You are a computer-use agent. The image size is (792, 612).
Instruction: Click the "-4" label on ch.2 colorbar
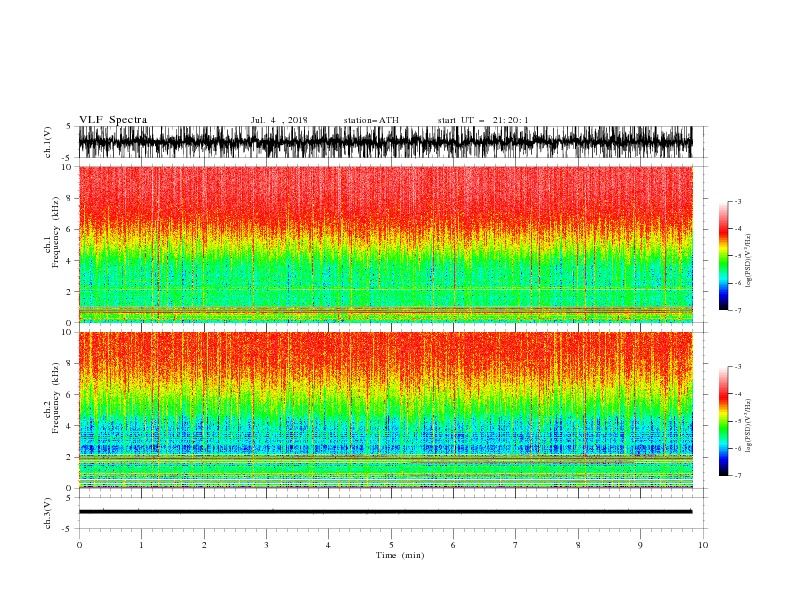(x=738, y=394)
